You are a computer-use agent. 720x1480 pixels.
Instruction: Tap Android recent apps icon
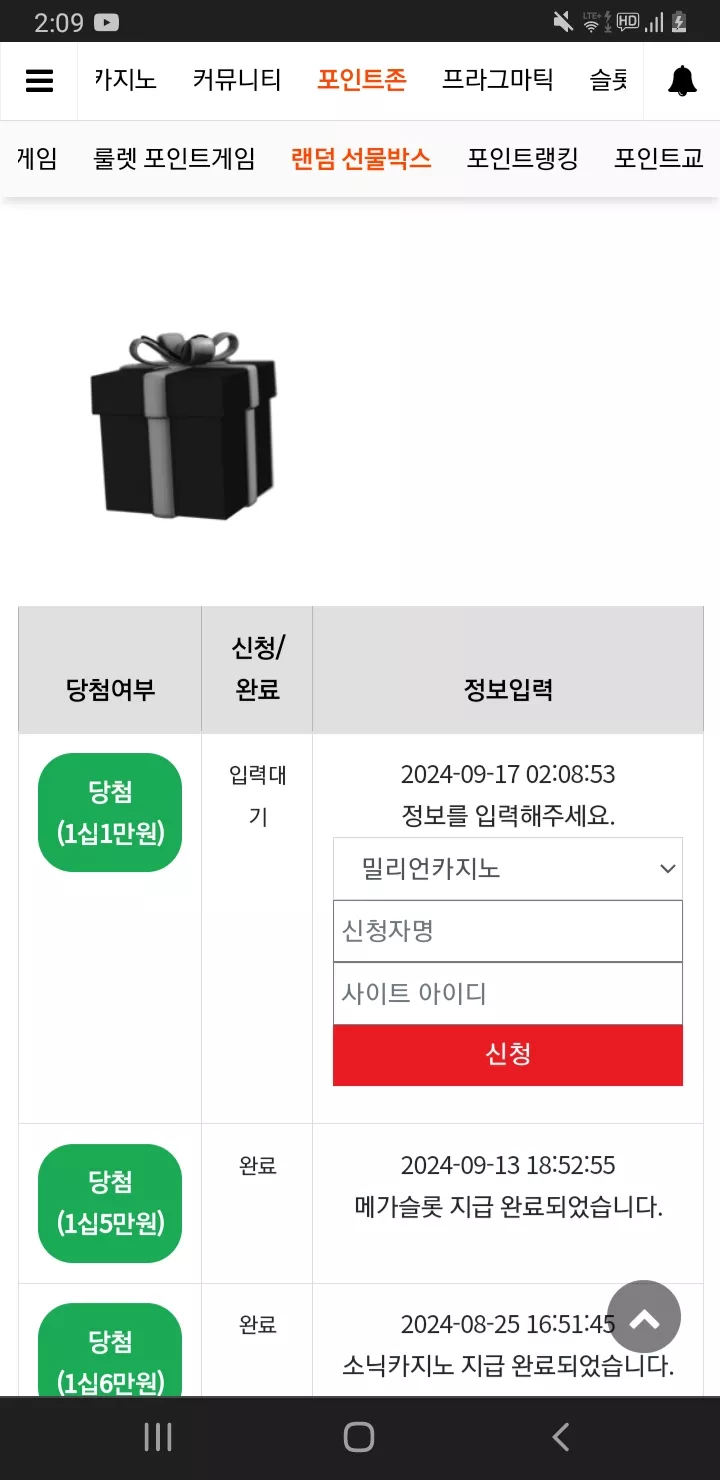pos(158,1437)
